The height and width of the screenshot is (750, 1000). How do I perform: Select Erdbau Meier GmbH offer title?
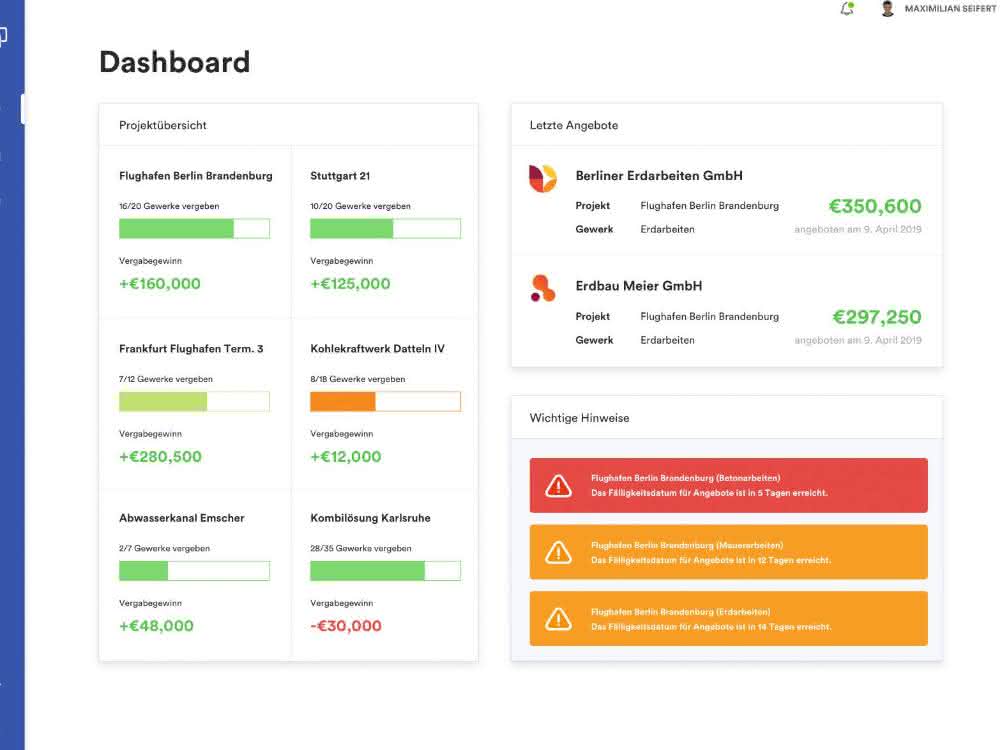pos(638,286)
